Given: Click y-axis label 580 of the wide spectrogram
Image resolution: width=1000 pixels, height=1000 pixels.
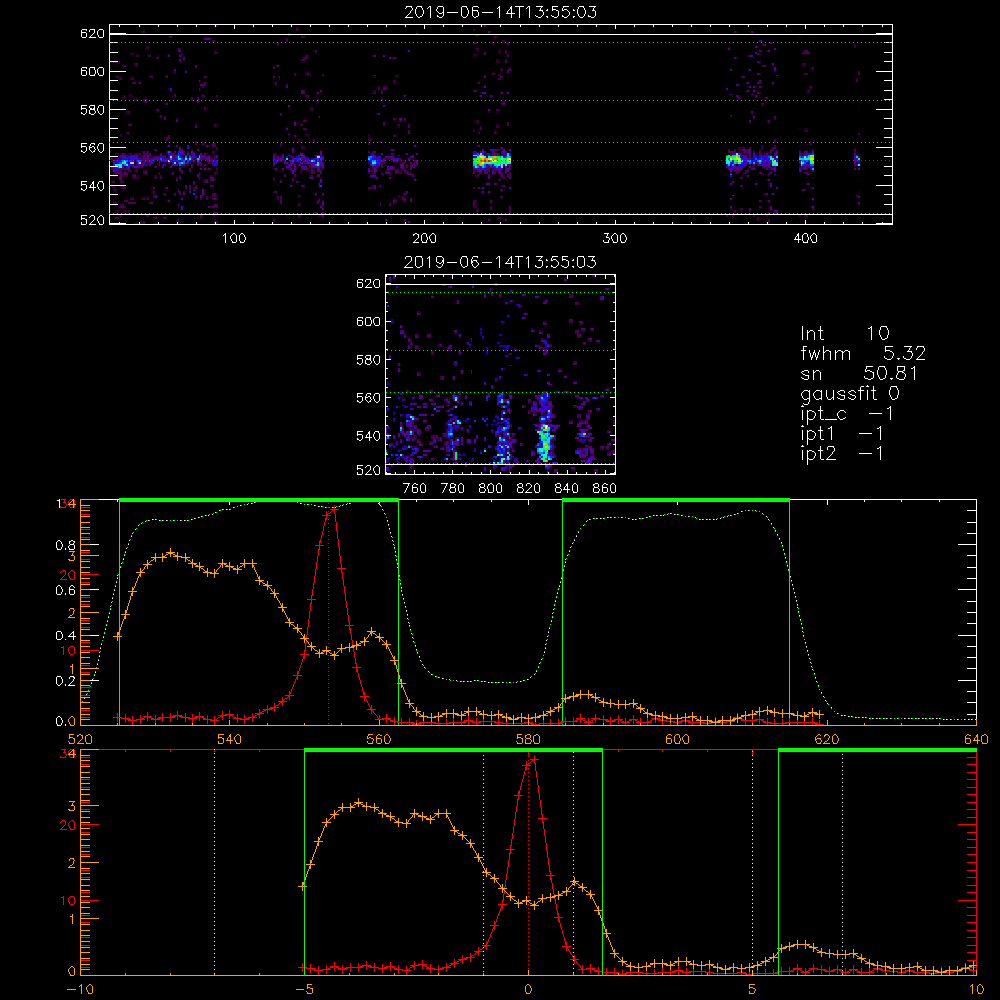Looking at the screenshot, I should point(92,110).
